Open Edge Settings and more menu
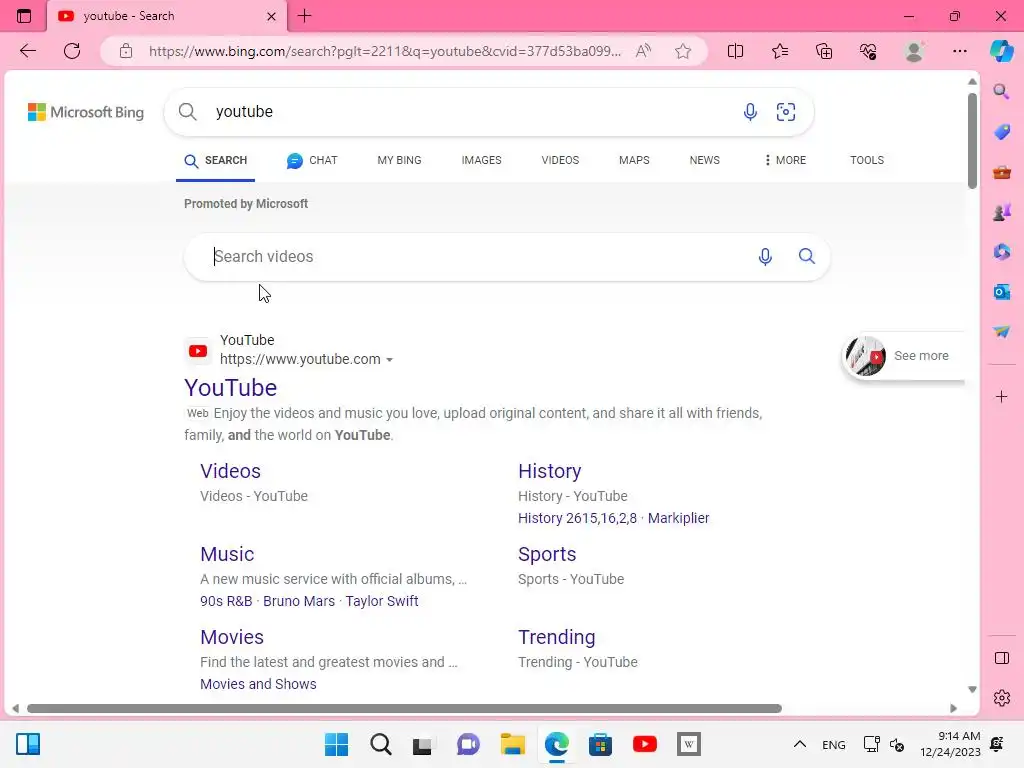The image size is (1024, 768). click(959, 51)
